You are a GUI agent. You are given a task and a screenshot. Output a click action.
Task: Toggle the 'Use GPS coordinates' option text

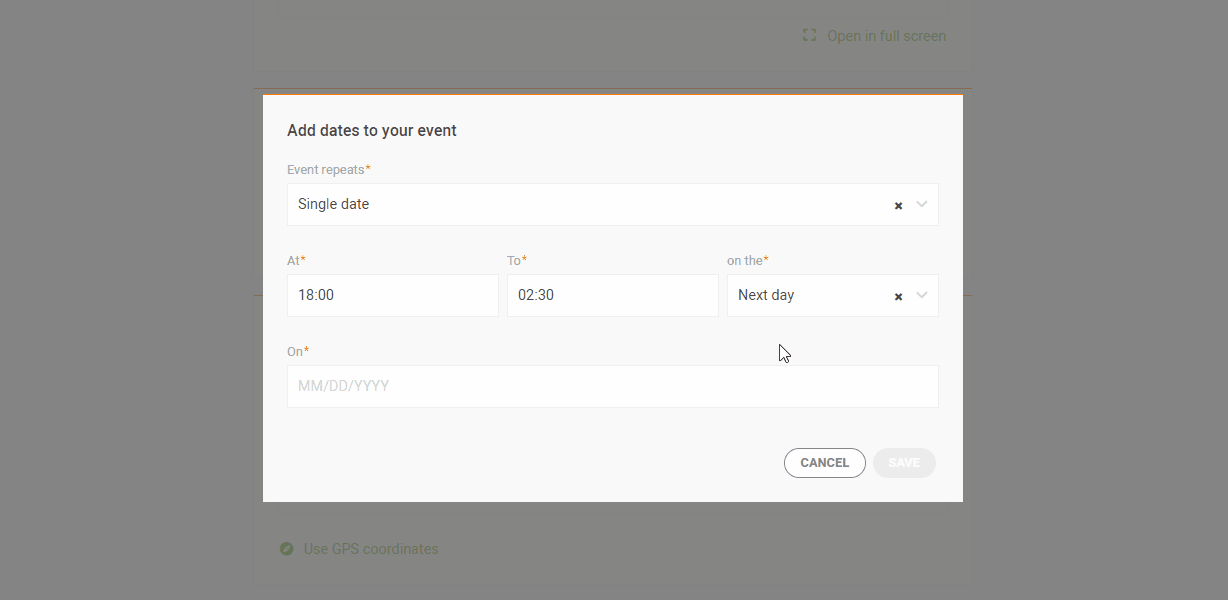[x=371, y=549]
